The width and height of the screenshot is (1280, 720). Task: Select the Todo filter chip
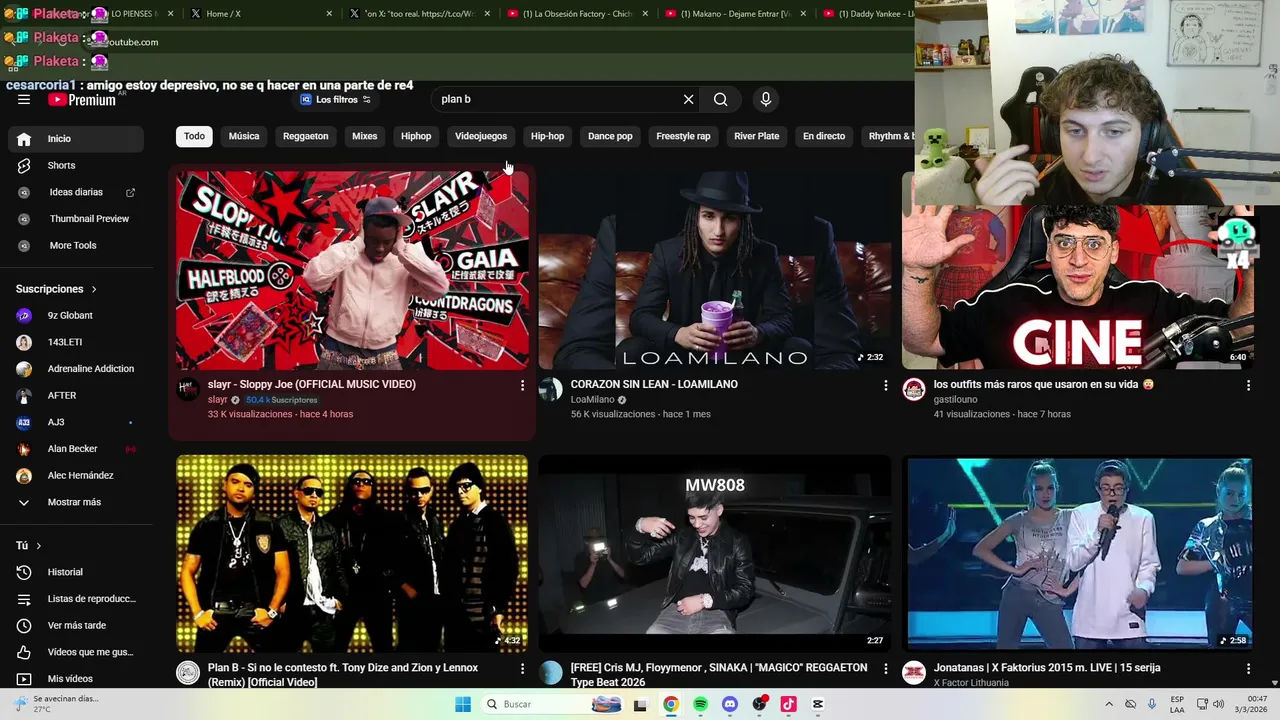(194, 136)
